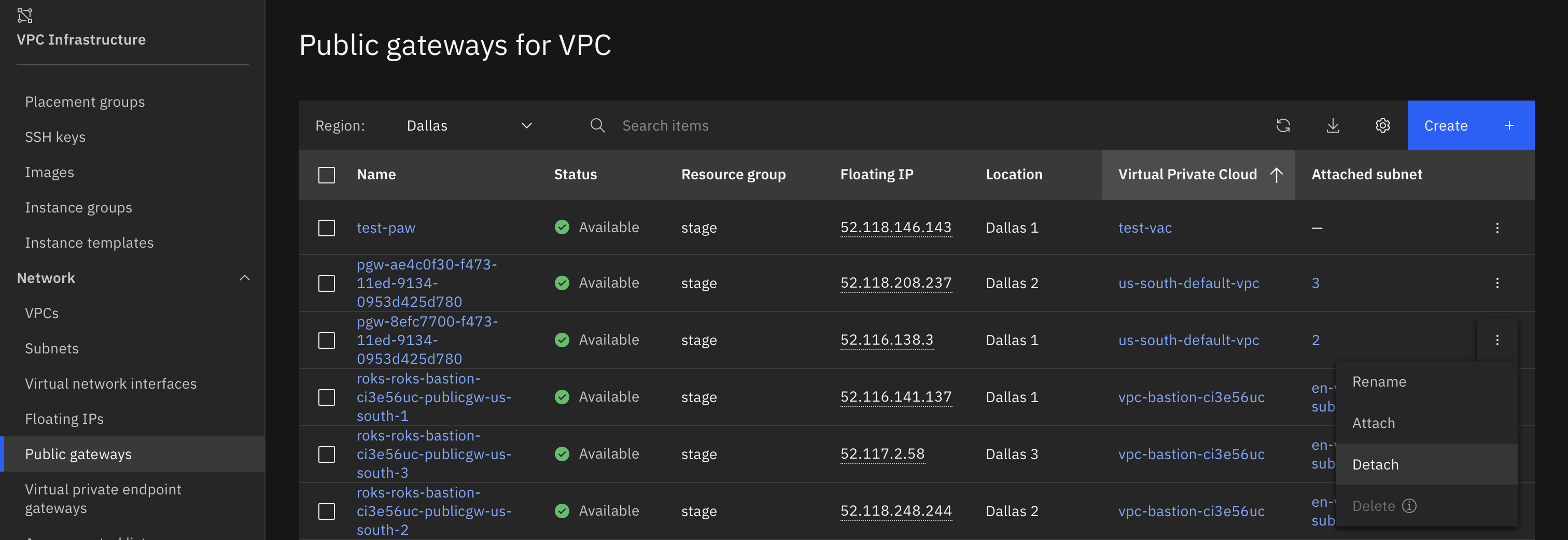The height and width of the screenshot is (540, 1568).
Task: Open Images in the sidebar
Action: point(49,172)
